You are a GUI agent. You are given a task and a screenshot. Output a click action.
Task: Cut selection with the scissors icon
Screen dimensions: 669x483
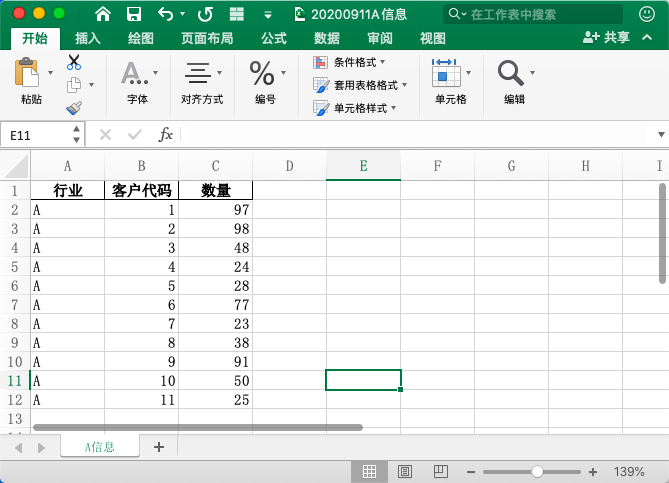coord(74,62)
